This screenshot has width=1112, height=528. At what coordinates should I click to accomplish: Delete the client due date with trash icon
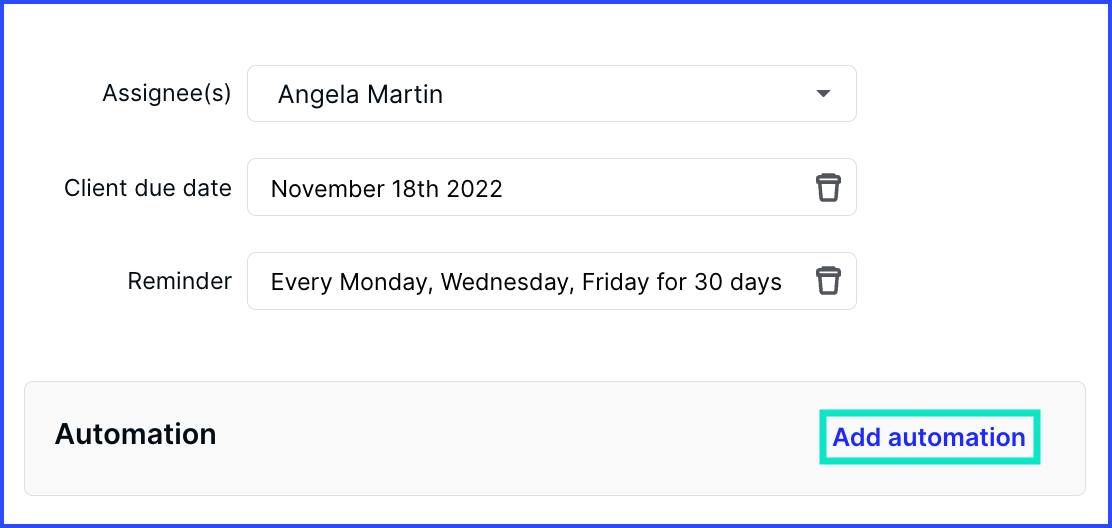pos(828,188)
